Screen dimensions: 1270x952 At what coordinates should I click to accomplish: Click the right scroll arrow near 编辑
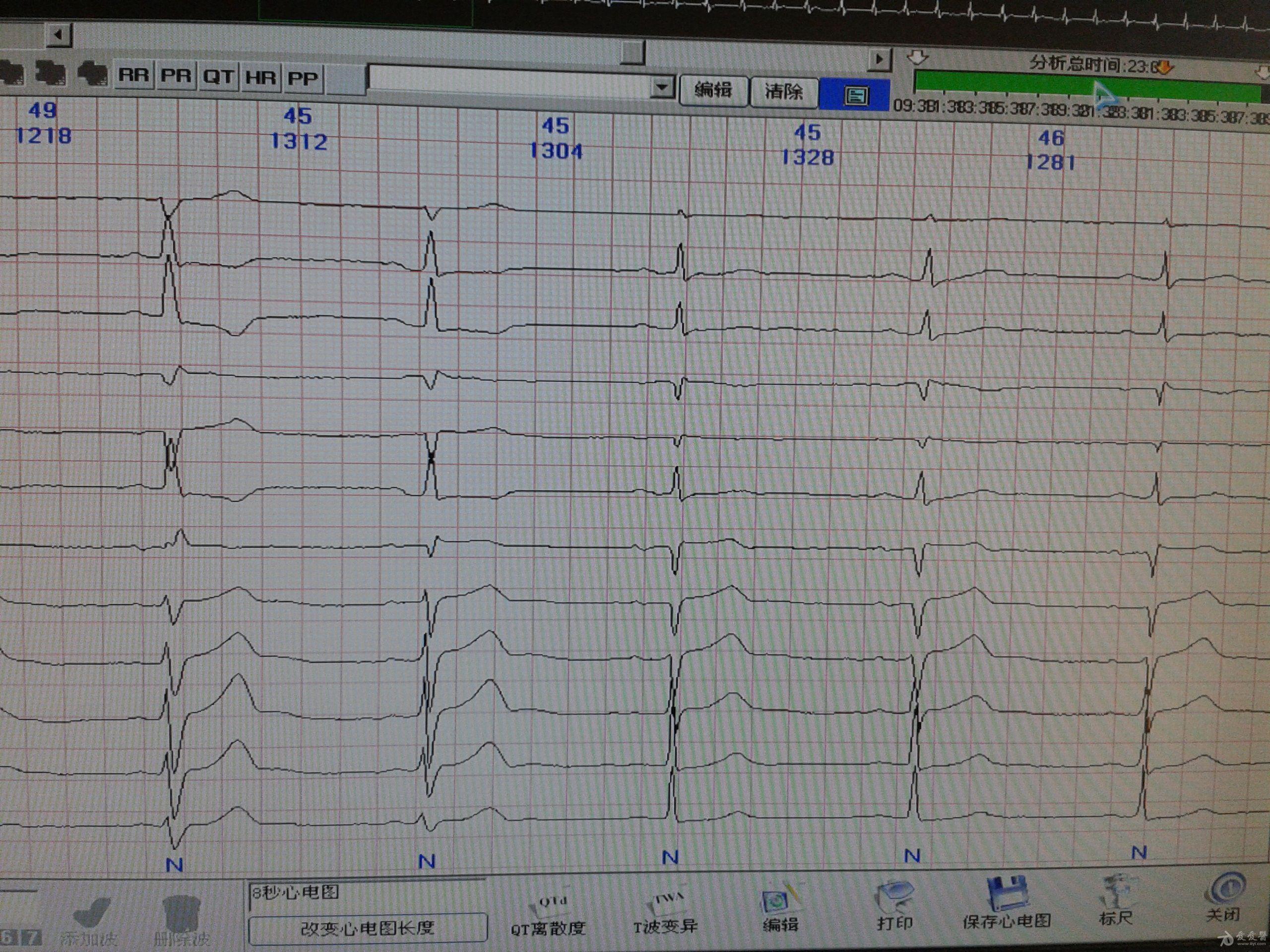coord(879,59)
